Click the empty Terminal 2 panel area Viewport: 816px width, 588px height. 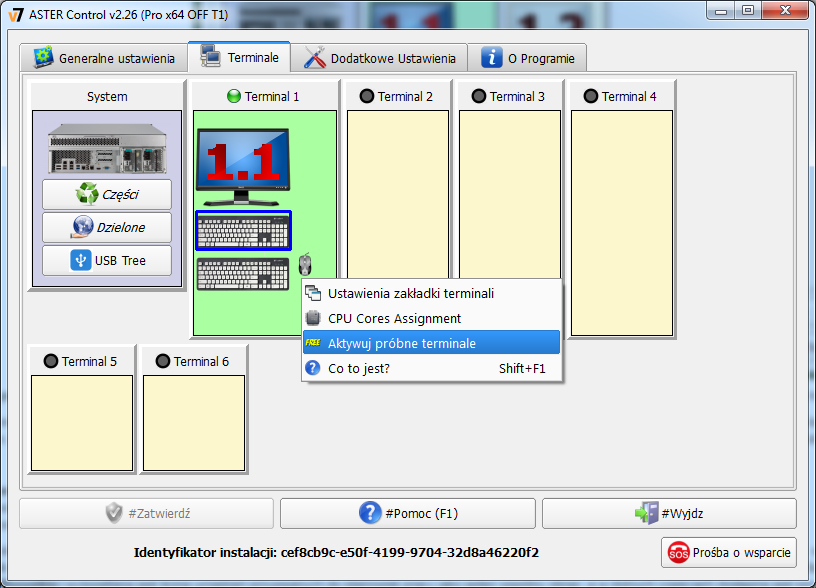[x=398, y=194]
